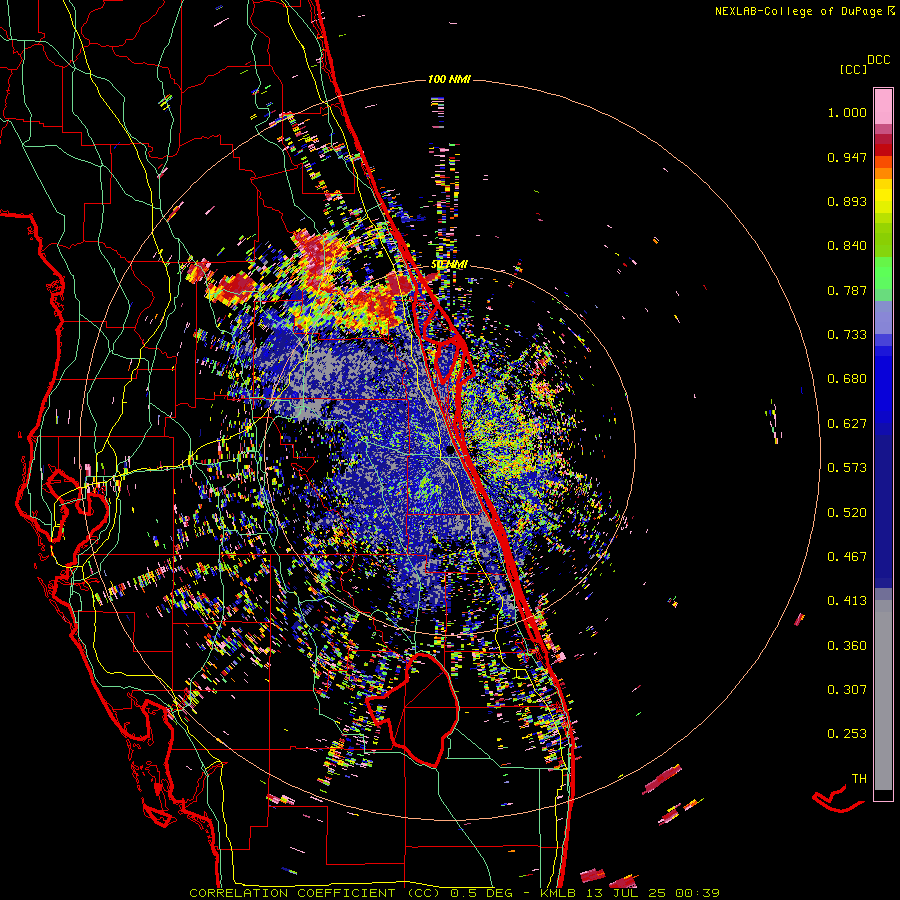Click the DCC label above the color bar
The image size is (900, 900).
tap(878, 60)
